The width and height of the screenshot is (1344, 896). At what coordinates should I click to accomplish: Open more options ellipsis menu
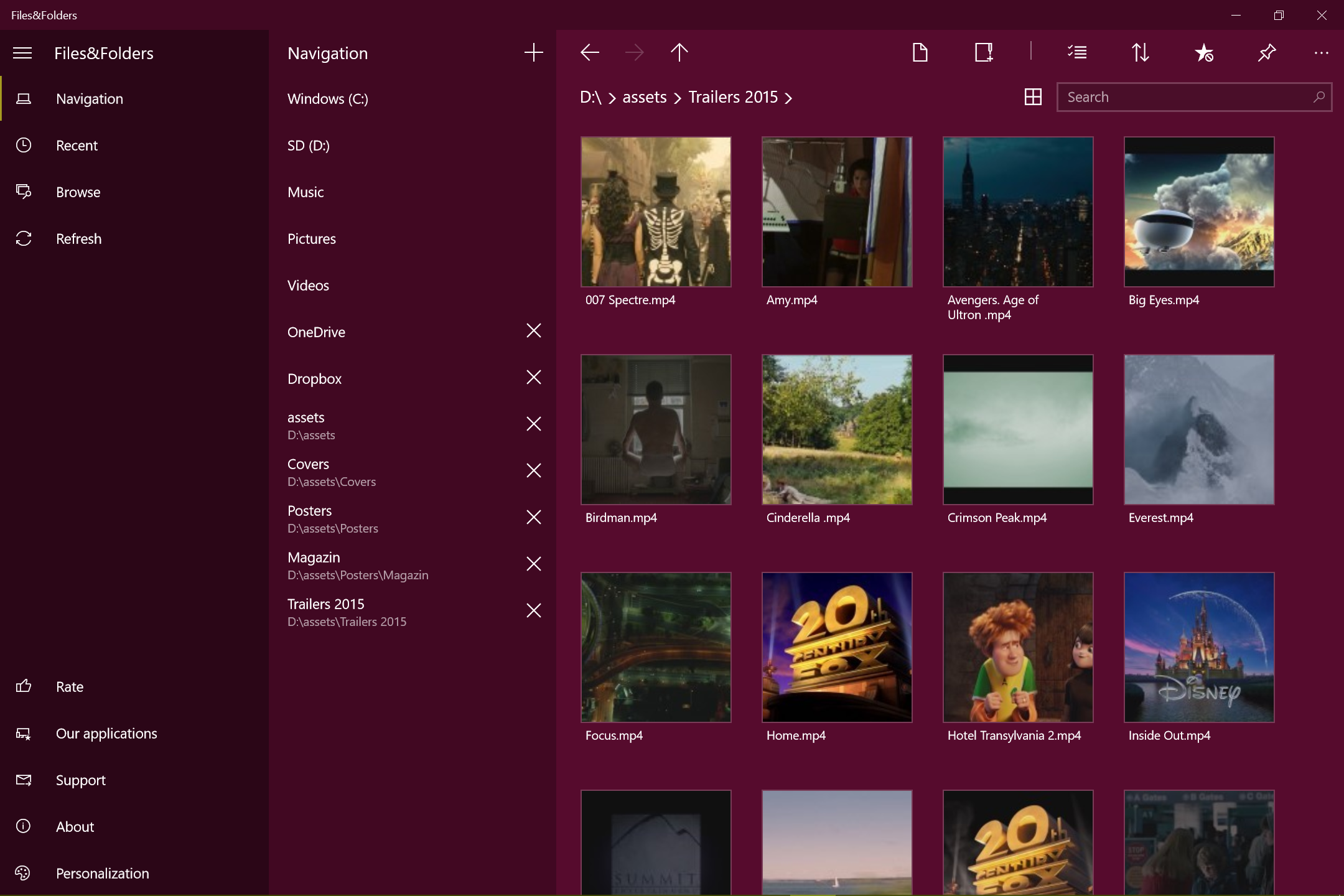(x=1322, y=53)
